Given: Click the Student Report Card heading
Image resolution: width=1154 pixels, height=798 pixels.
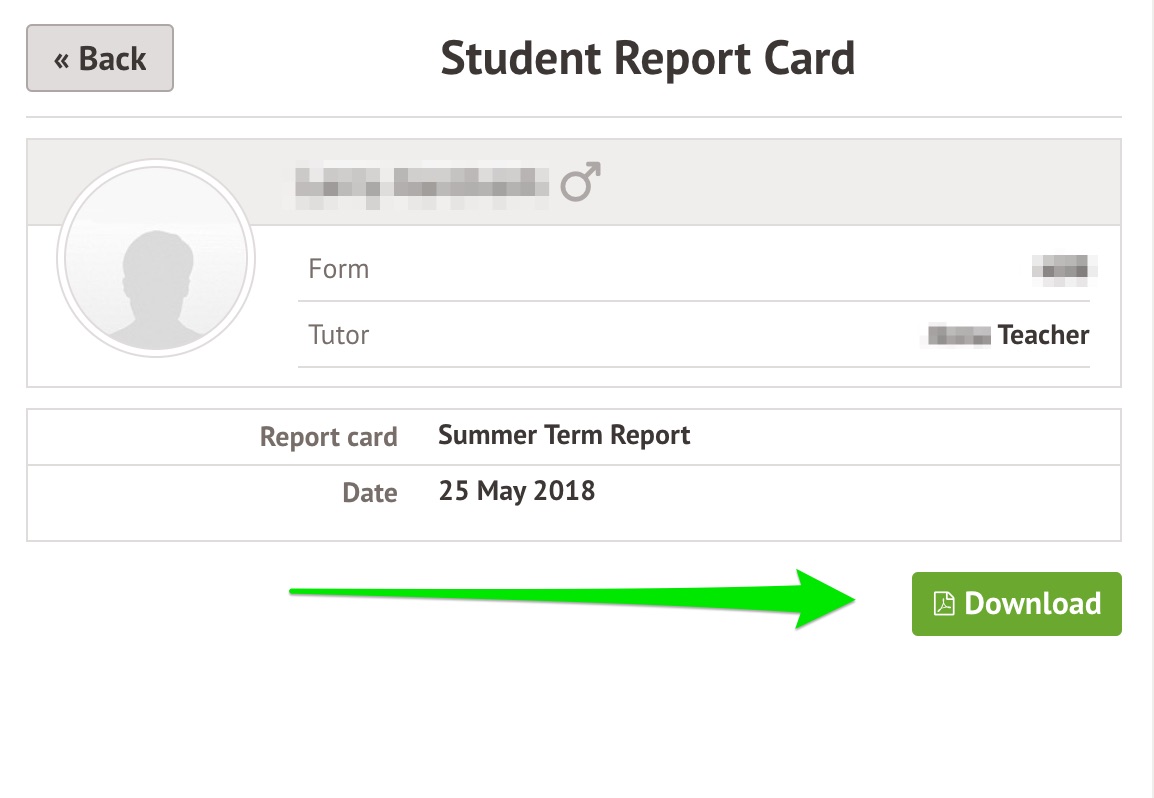Looking at the screenshot, I should (x=648, y=58).
